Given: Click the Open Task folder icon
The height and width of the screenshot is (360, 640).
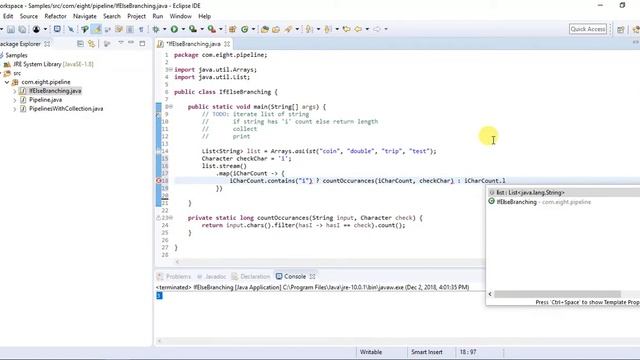Looking at the screenshot, I should tap(276, 29).
